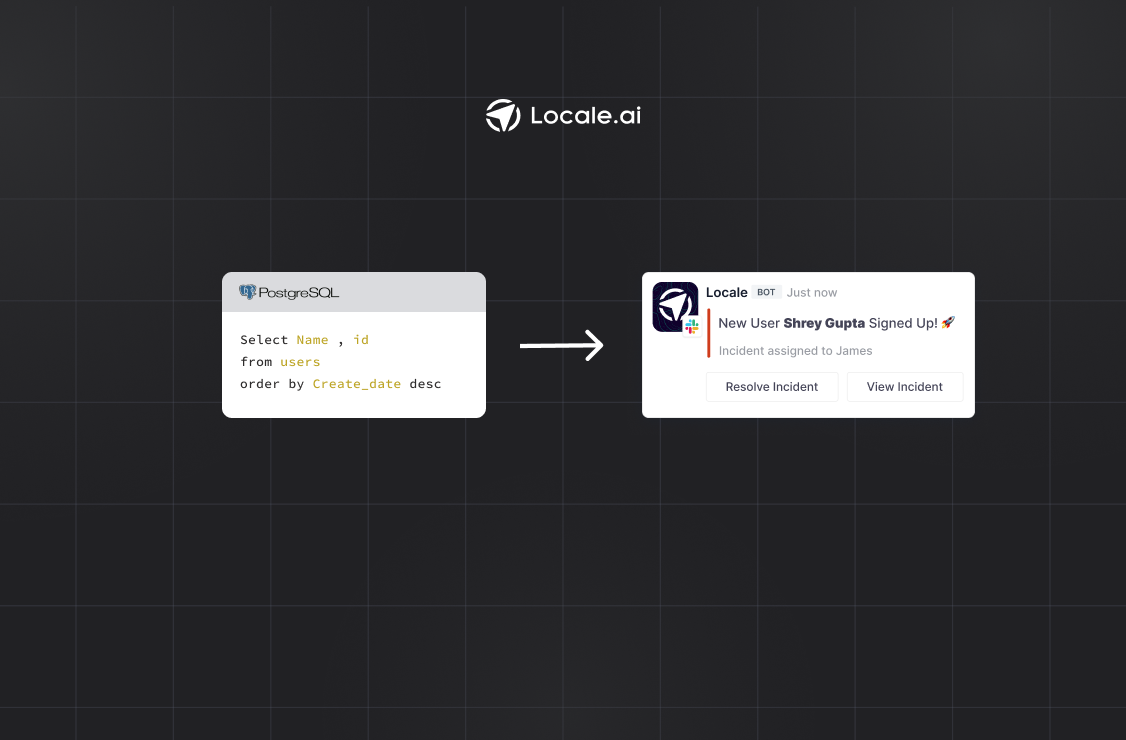Click the Locale.ai wordmark text
The image size is (1126, 740).
585,116
